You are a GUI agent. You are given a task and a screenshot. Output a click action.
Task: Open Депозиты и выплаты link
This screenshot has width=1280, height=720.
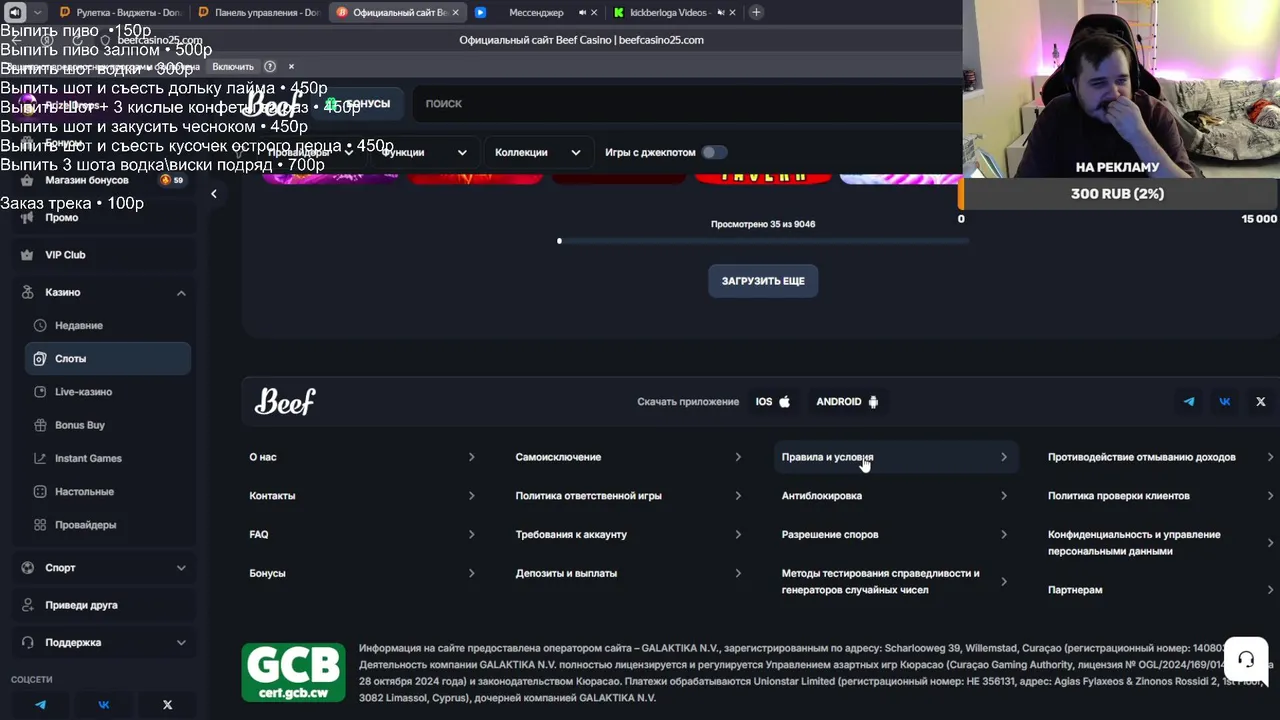pos(629,573)
